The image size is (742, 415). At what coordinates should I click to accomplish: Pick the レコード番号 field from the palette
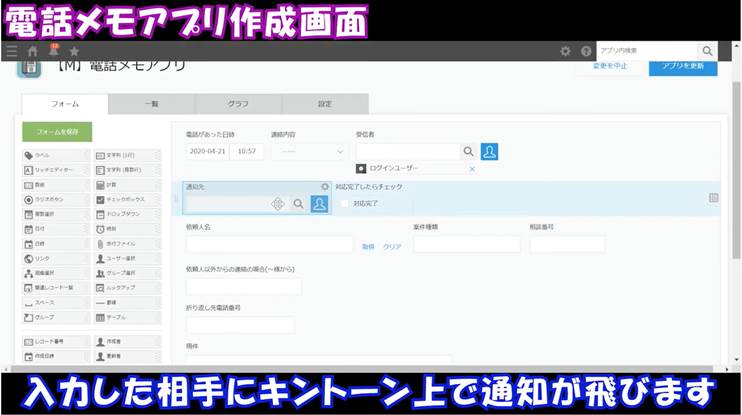pyautogui.click(x=56, y=341)
